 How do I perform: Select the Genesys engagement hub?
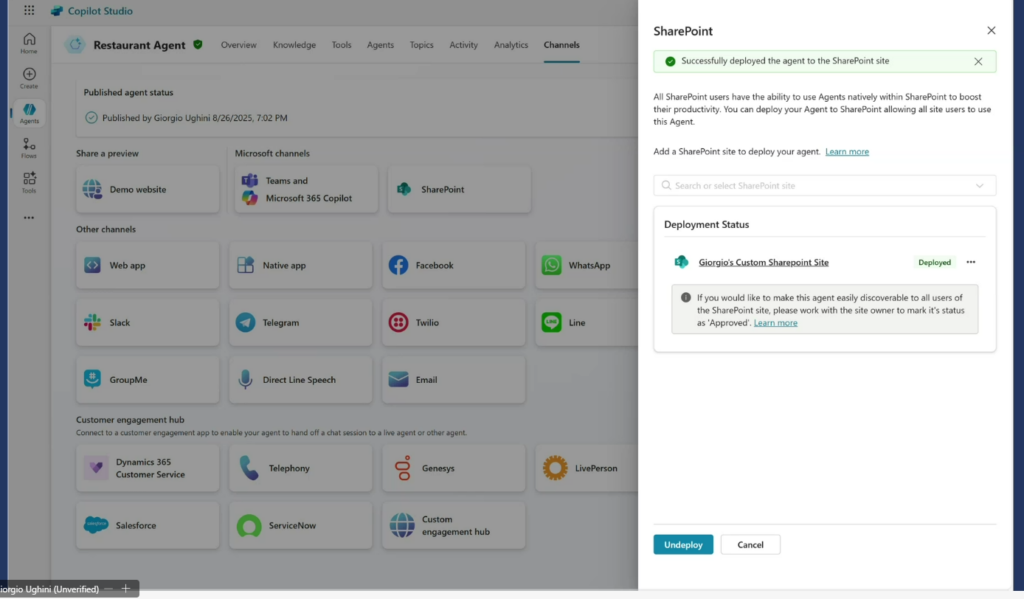(453, 468)
